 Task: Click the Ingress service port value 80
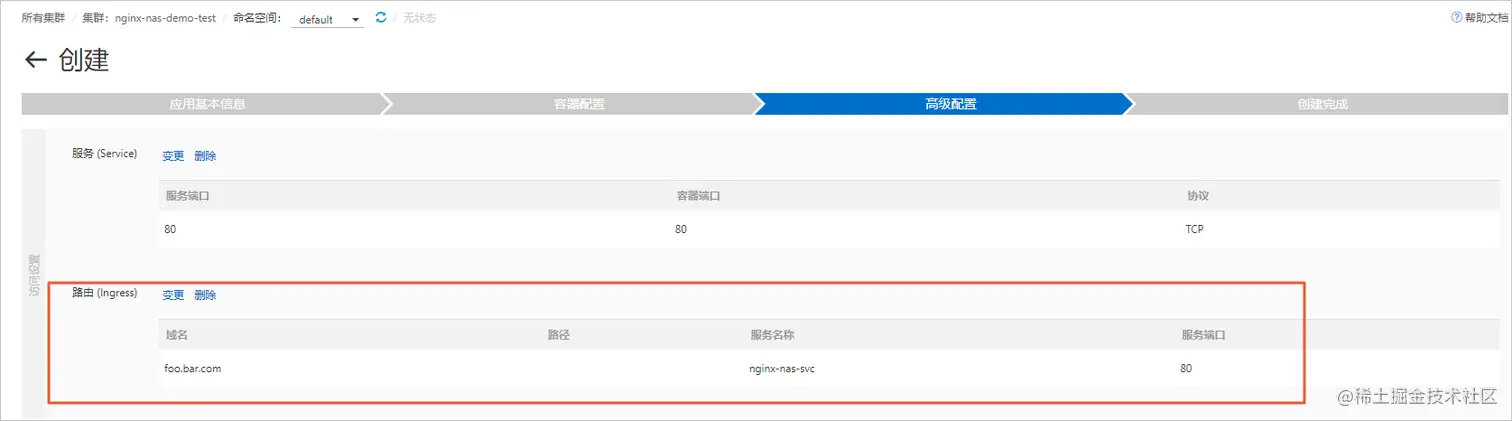click(1186, 368)
